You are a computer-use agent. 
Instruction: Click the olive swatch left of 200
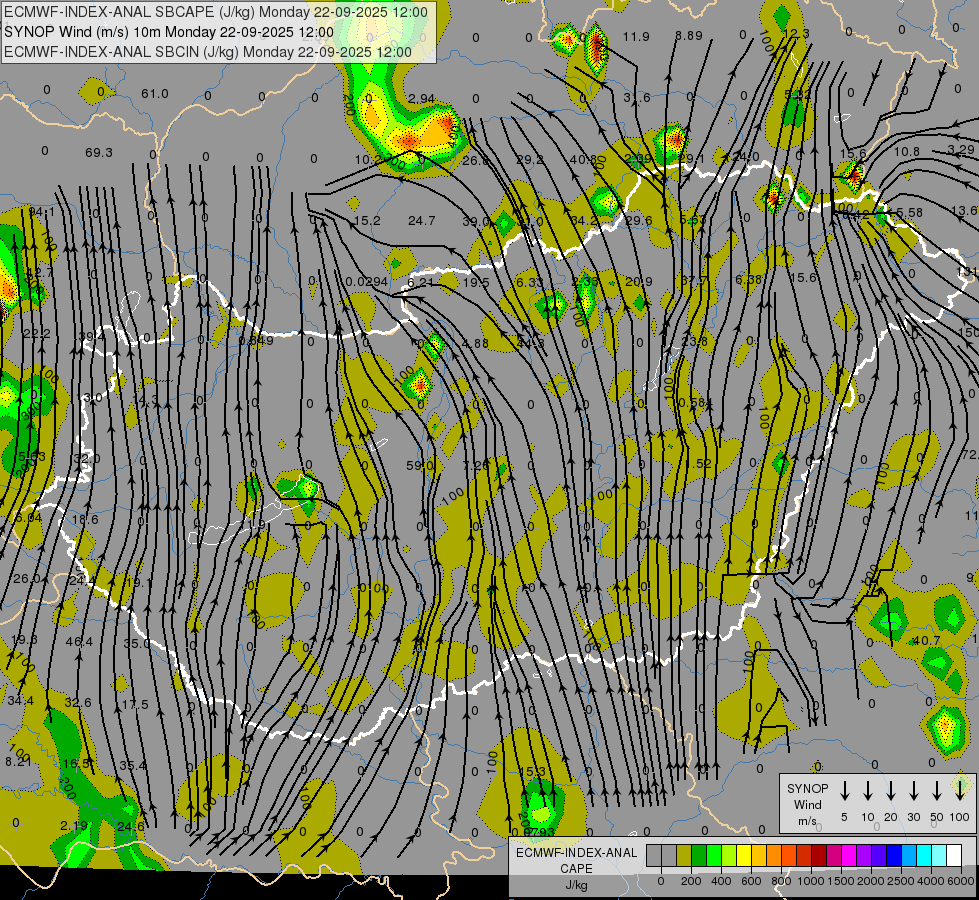[x=684, y=855]
